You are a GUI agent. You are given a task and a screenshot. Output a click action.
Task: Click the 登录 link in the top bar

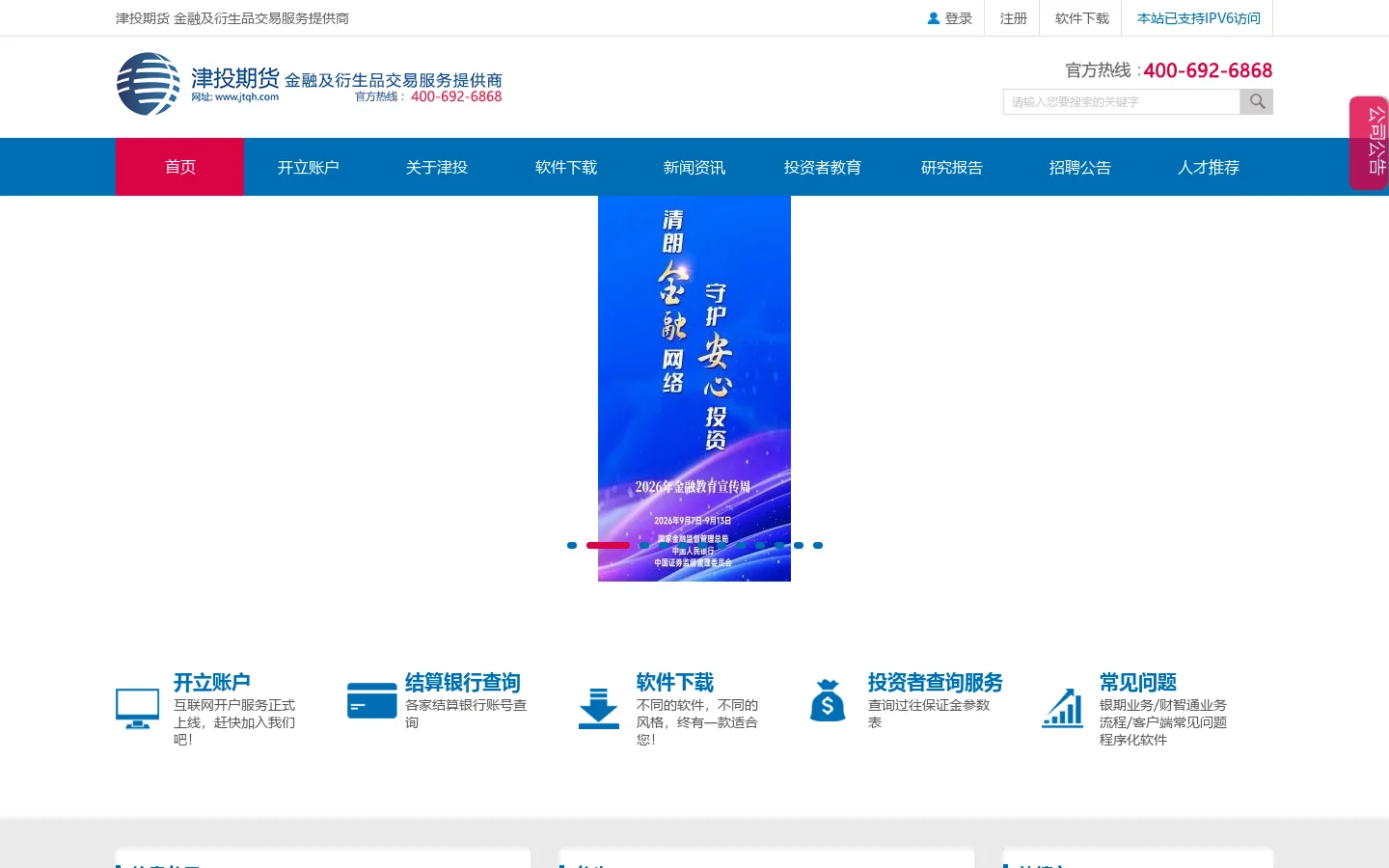click(959, 18)
